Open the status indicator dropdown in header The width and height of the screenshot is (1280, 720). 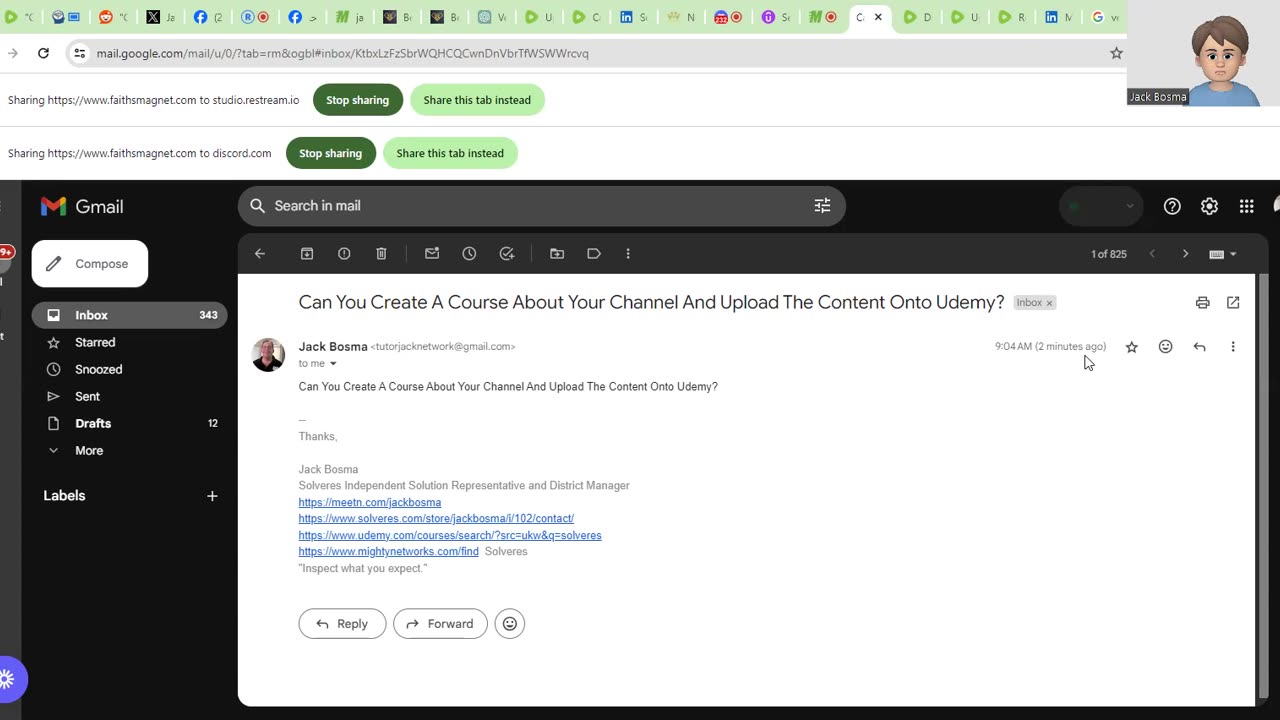[1101, 206]
